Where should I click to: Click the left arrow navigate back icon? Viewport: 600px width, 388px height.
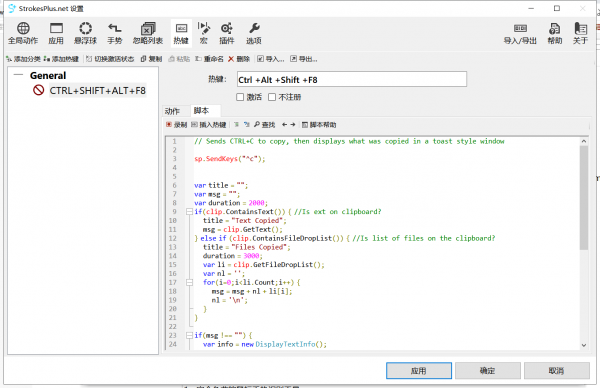[x=284, y=125]
